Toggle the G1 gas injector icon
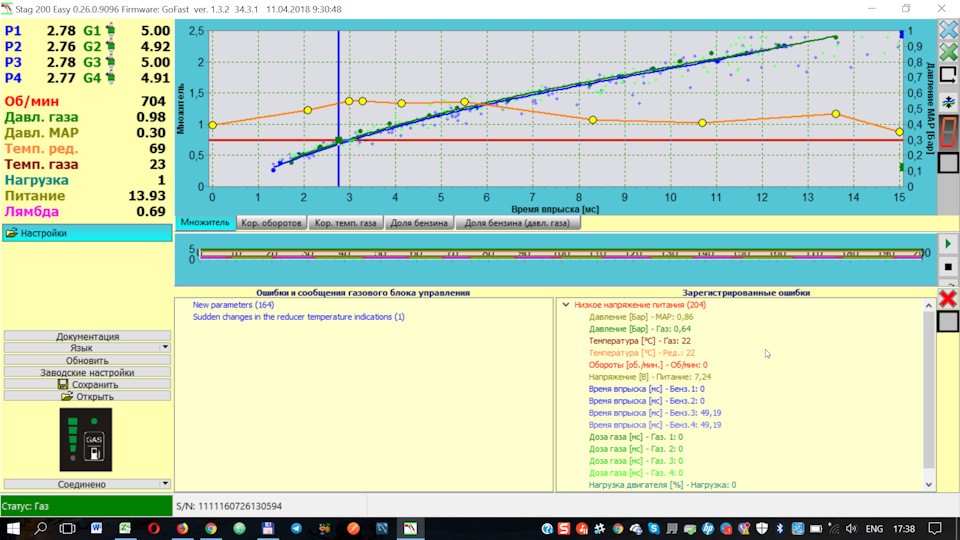The image size is (960, 540). pos(110,30)
